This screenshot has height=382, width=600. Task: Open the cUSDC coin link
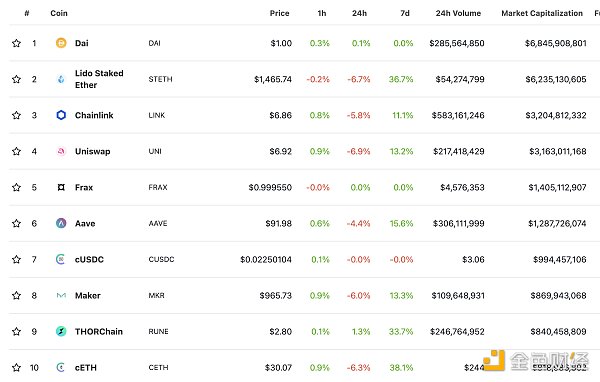(89, 260)
